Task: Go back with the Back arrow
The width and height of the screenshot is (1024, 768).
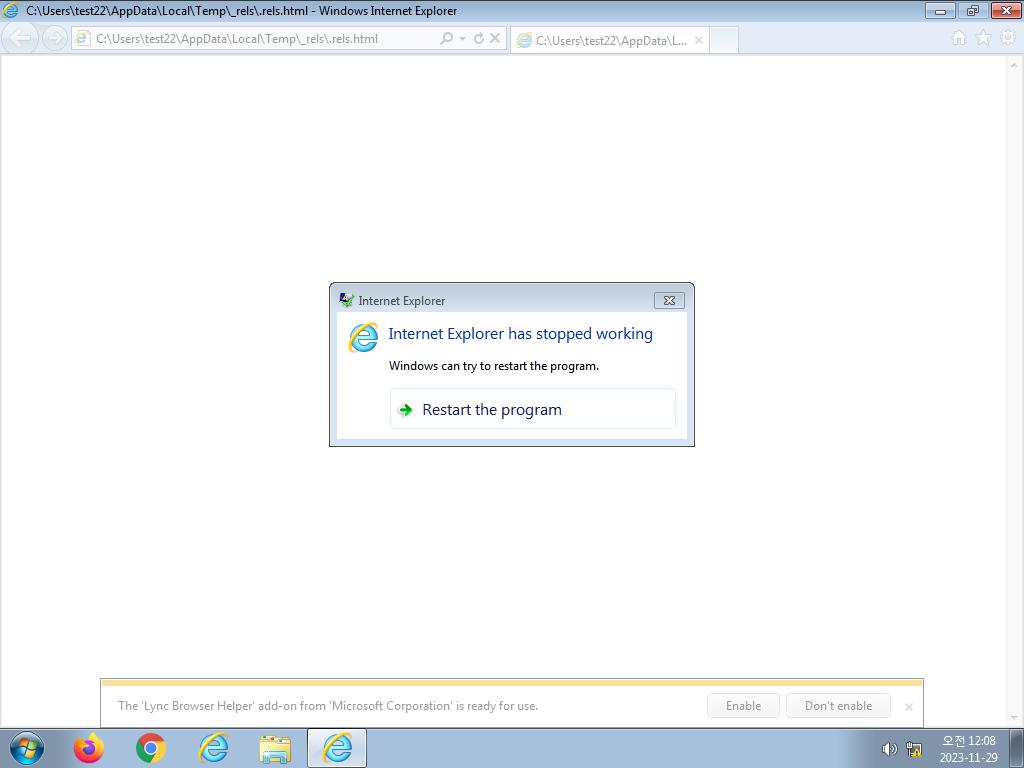Action: tap(21, 39)
